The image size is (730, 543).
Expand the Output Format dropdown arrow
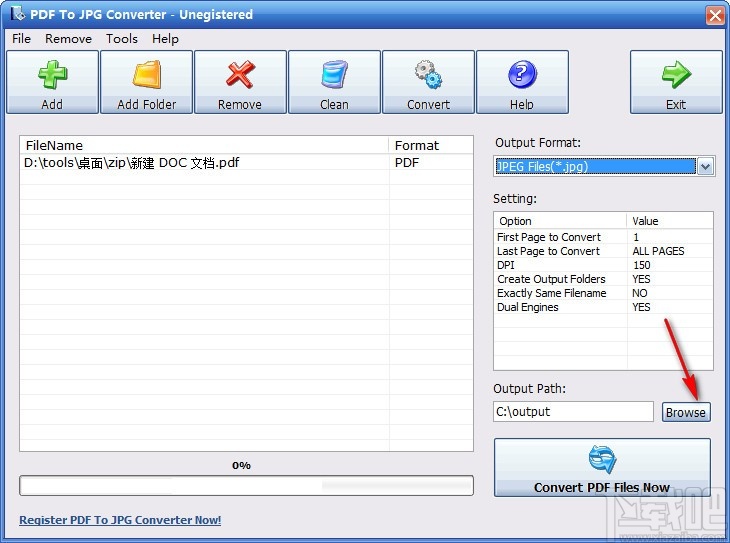(705, 167)
